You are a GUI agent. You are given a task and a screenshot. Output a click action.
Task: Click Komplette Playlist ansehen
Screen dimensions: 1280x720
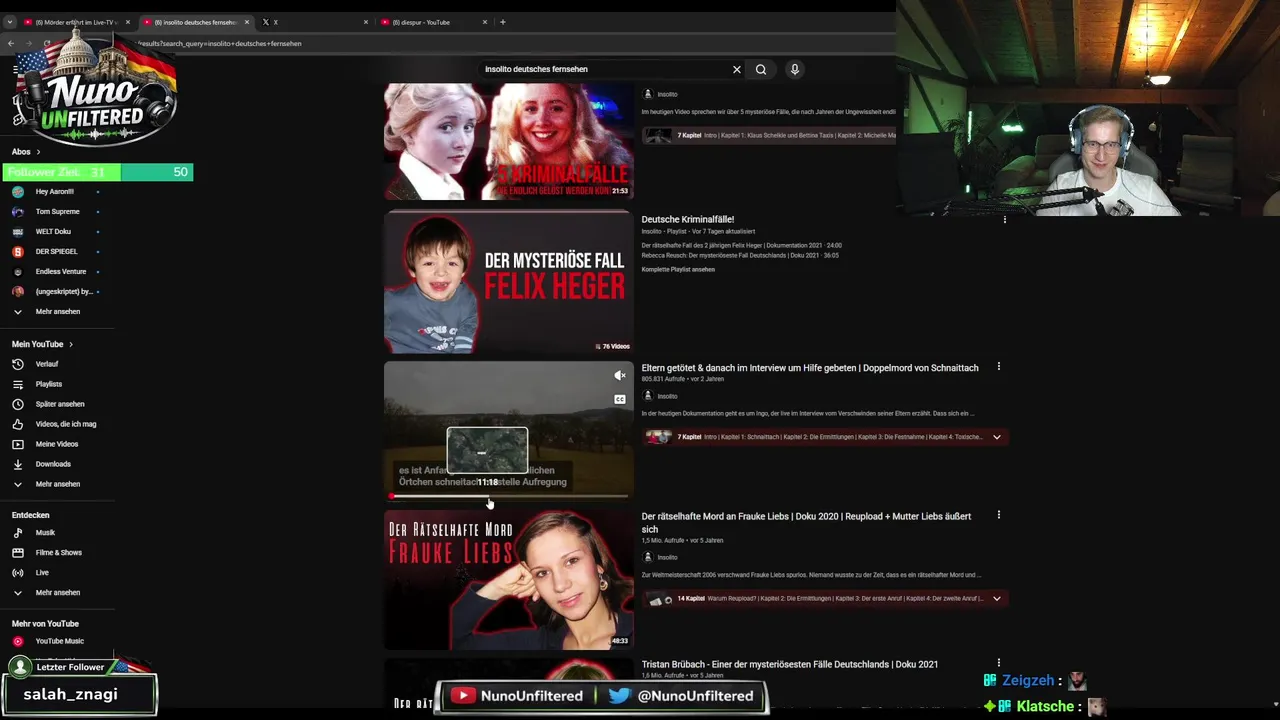coord(678,269)
